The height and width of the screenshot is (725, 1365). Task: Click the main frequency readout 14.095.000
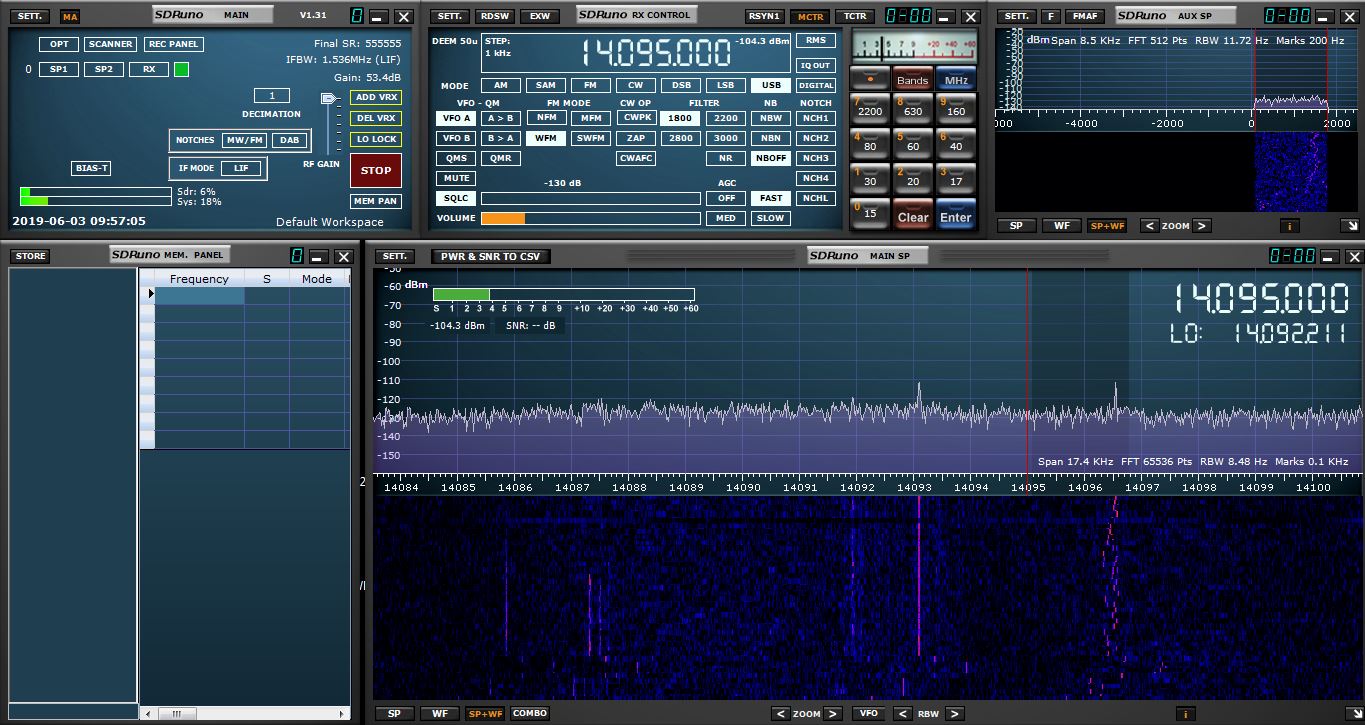click(655, 53)
